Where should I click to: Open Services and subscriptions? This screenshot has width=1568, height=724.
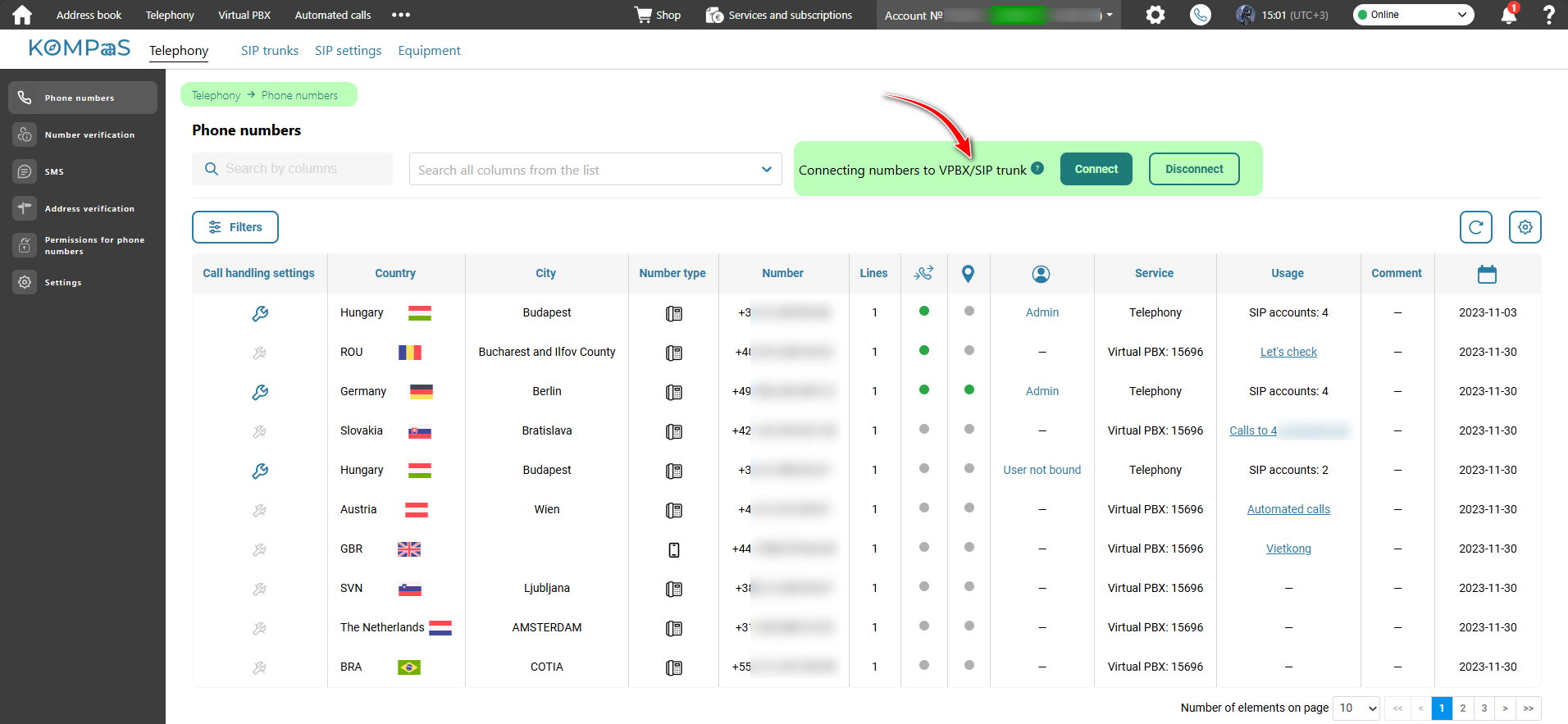779,15
